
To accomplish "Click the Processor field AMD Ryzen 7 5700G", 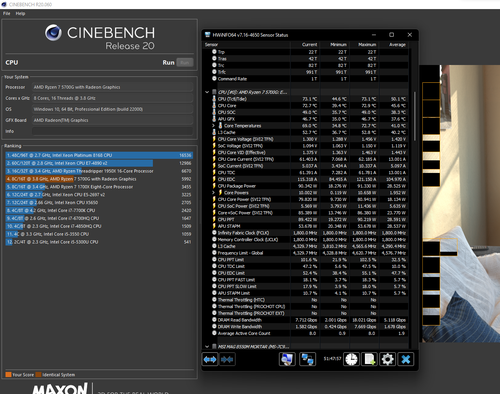I will pos(113,87).
